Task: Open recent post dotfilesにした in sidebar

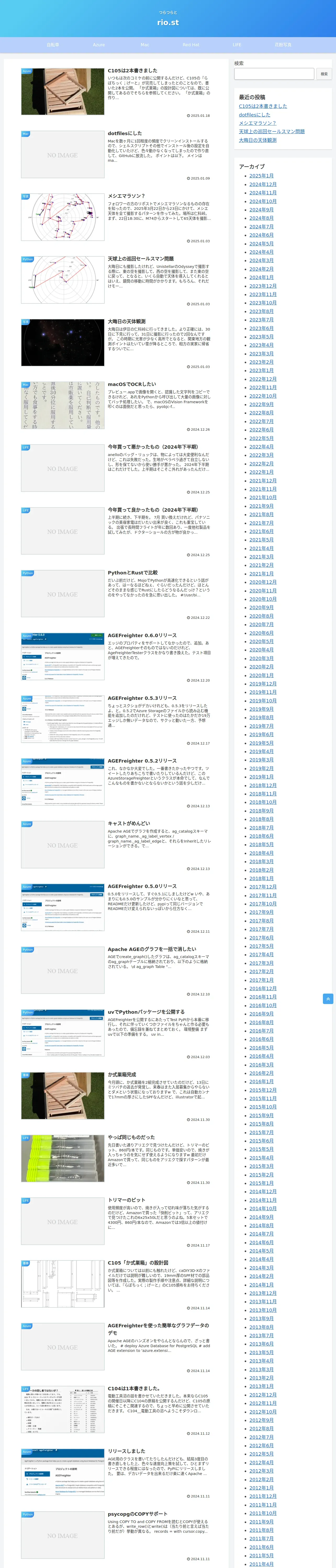Action: [x=254, y=114]
